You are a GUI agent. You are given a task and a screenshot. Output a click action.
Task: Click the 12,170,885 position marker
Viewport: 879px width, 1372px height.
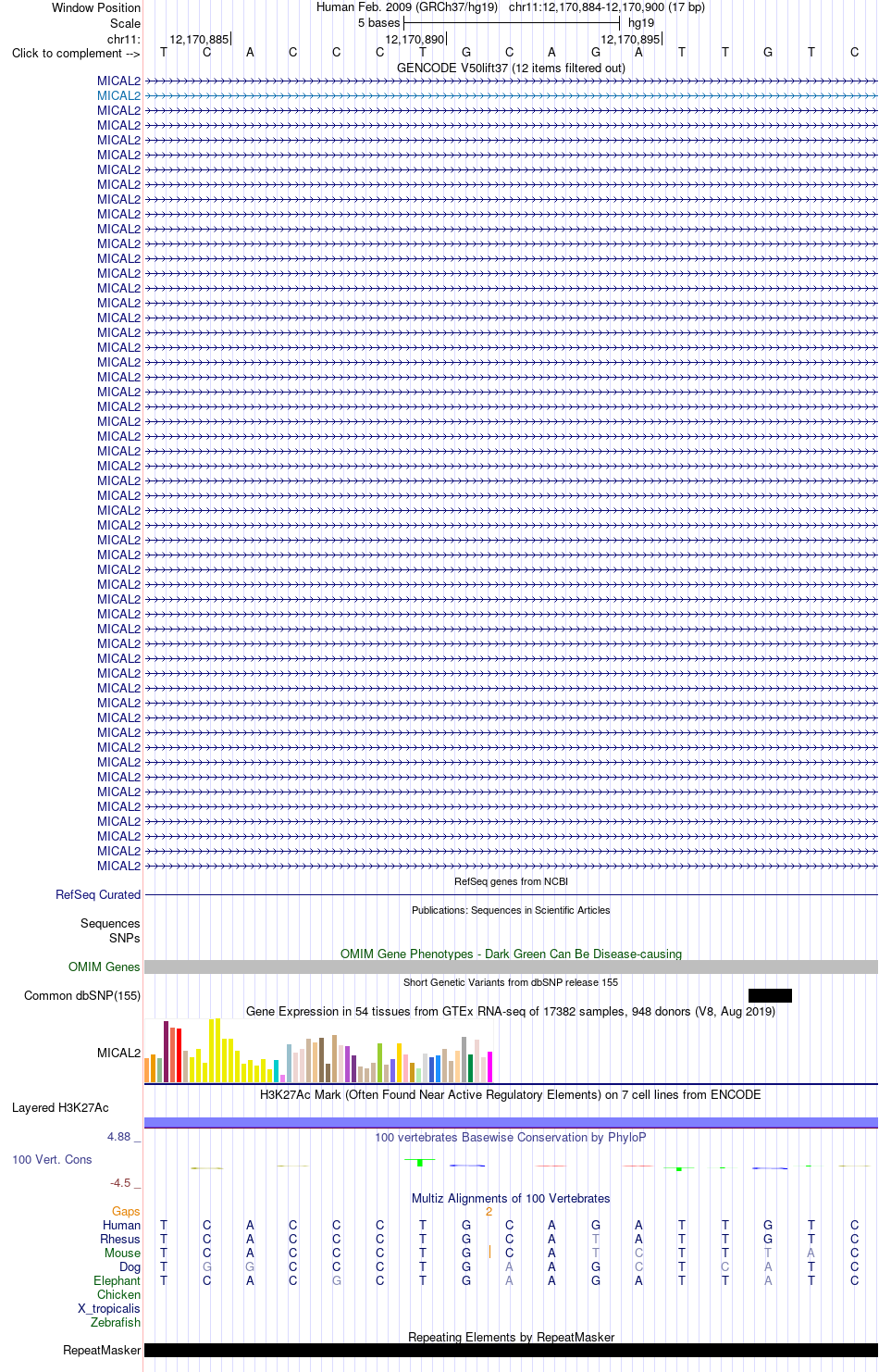pyautogui.click(x=199, y=39)
